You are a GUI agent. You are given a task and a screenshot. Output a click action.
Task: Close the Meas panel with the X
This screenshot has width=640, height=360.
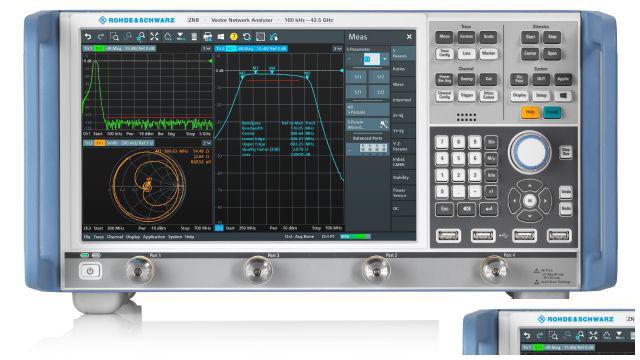409,37
